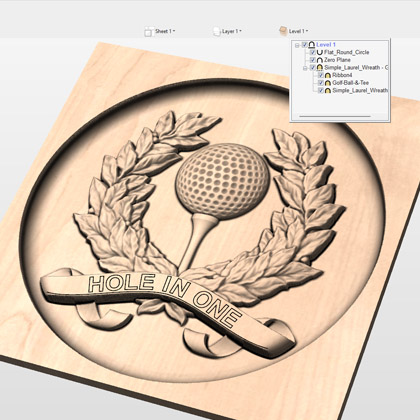Click the component tree horizontal scrollbar
The image size is (420, 420).
point(335,116)
